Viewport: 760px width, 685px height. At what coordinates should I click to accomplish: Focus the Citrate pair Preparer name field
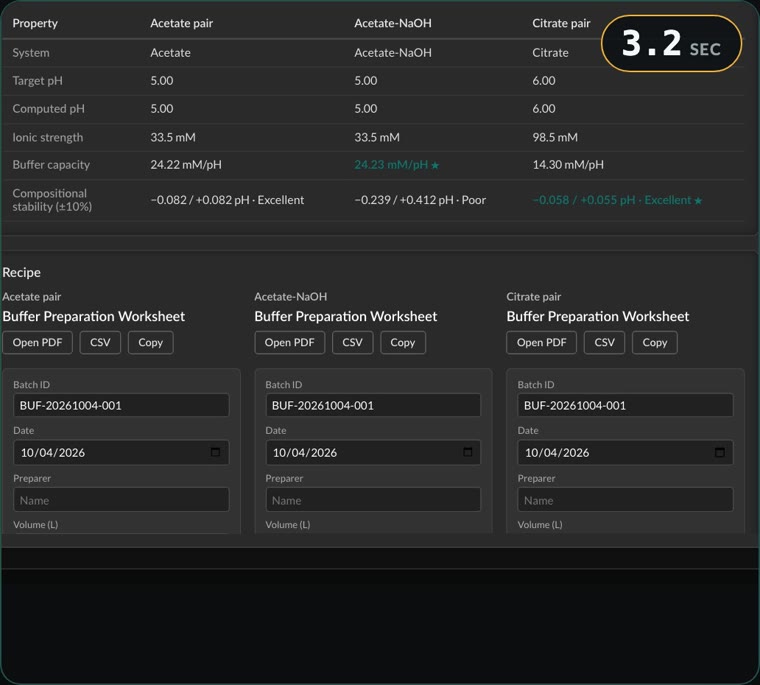point(625,500)
